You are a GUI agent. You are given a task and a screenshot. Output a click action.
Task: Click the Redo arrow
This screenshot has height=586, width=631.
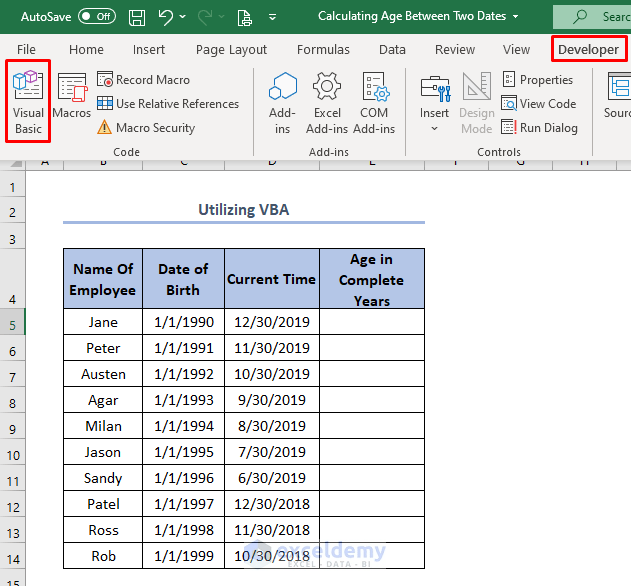(x=205, y=17)
